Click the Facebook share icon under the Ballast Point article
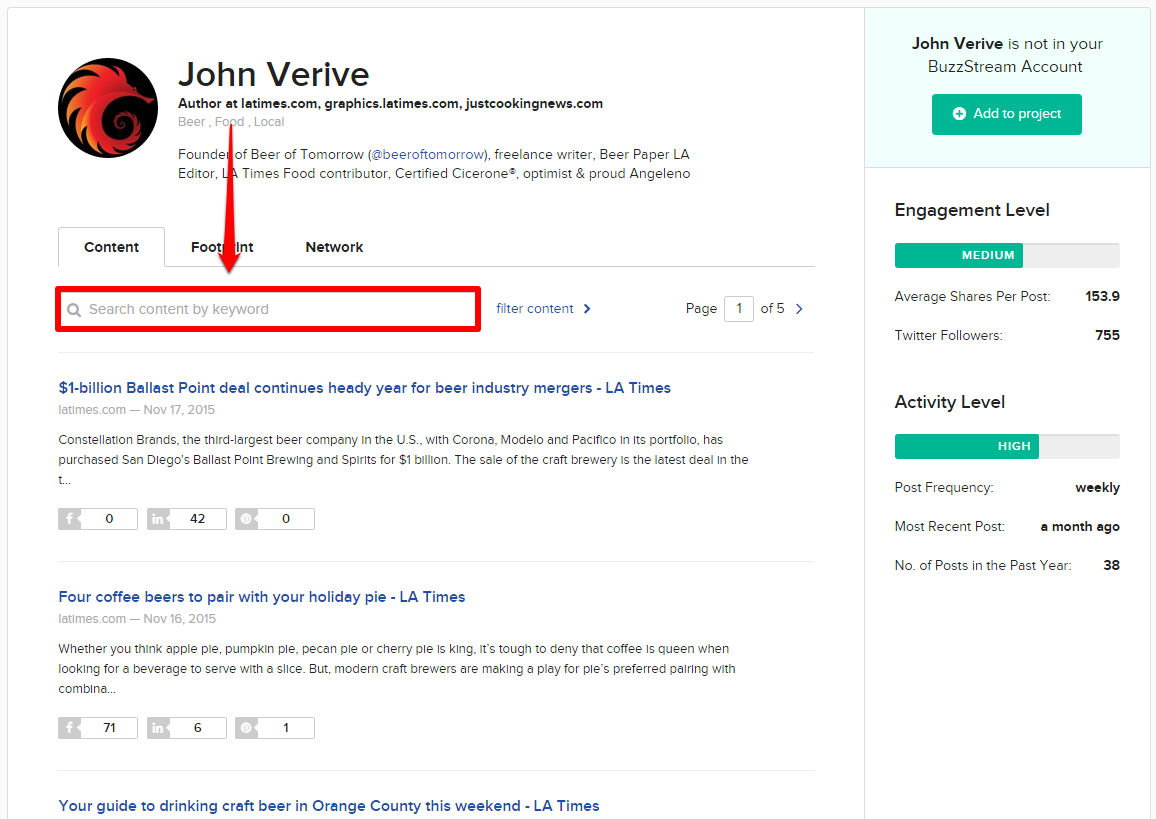The image size is (1156, 819). [70, 518]
